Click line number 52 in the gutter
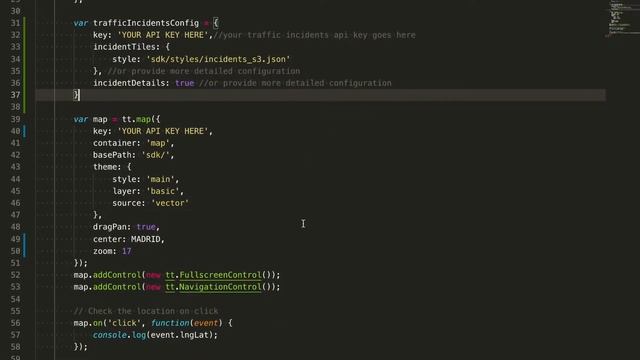Viewport: 640px width, 360px height. coord(16,275)
